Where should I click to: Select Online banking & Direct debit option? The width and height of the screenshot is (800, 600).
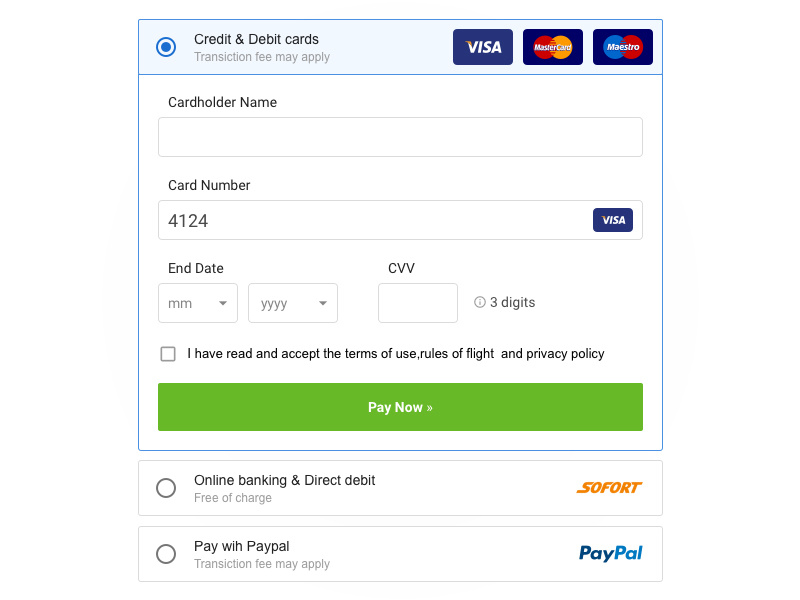point(166,488)
